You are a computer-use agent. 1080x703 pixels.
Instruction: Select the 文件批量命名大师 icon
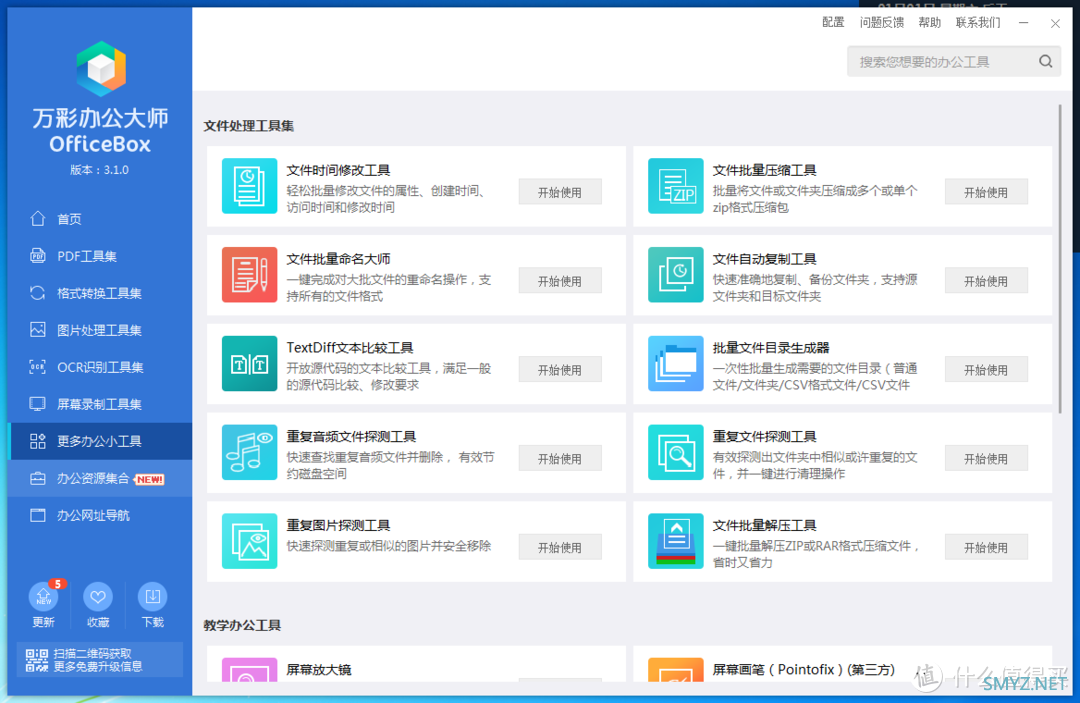point(249,275)
